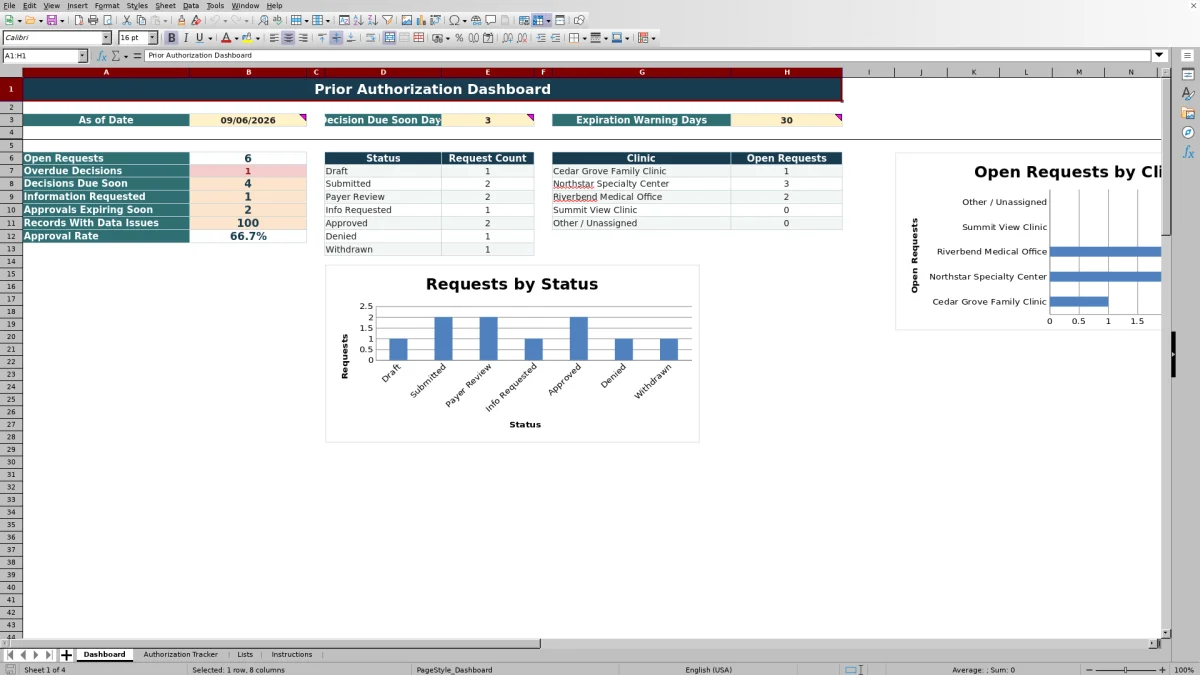Toggle Wrap Text
Image resolution: width=1200 pixels, height=675 pixels.
click(x=370, y=38)
